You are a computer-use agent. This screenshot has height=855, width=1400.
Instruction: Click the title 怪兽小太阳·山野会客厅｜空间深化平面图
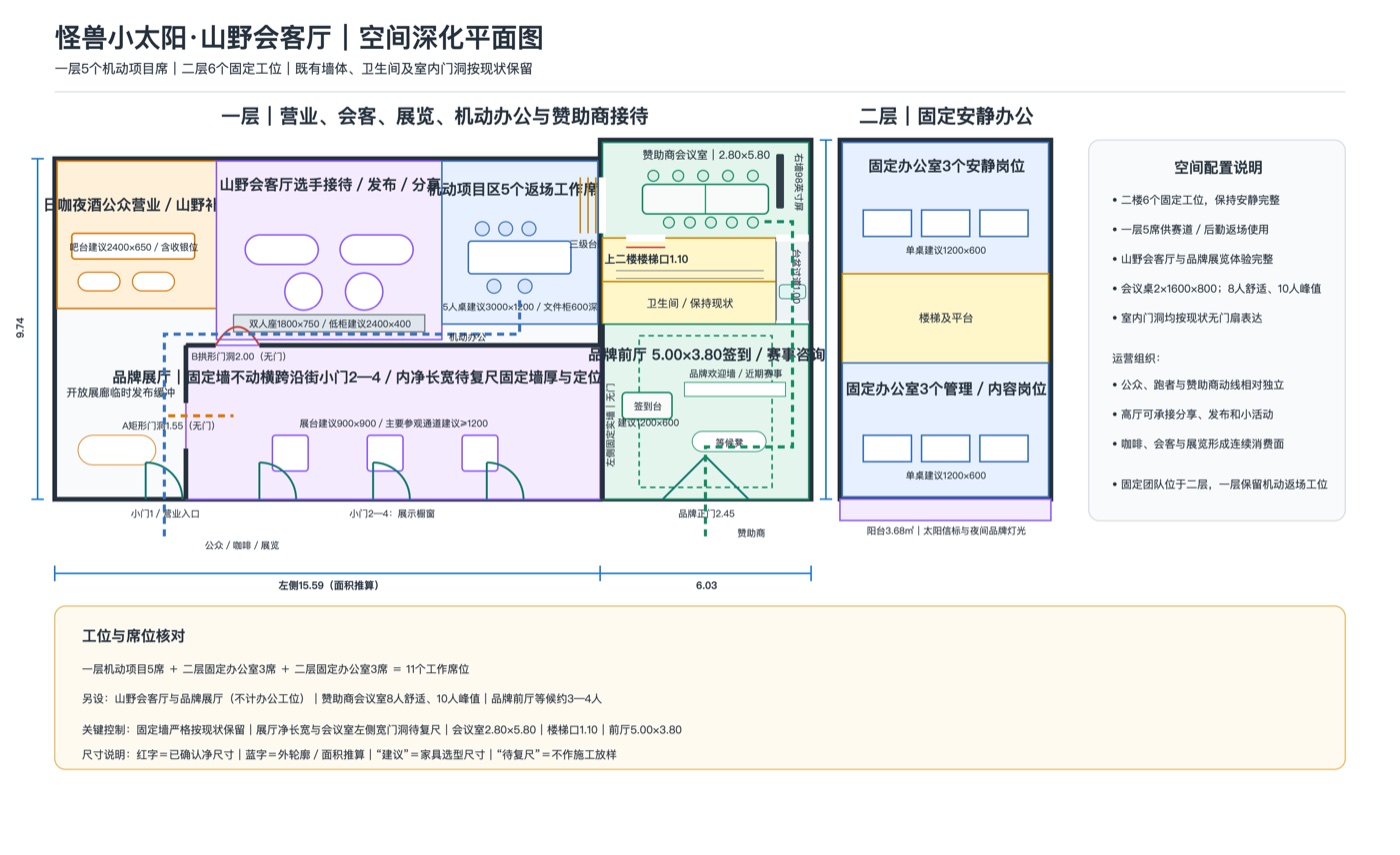point(299,38)
